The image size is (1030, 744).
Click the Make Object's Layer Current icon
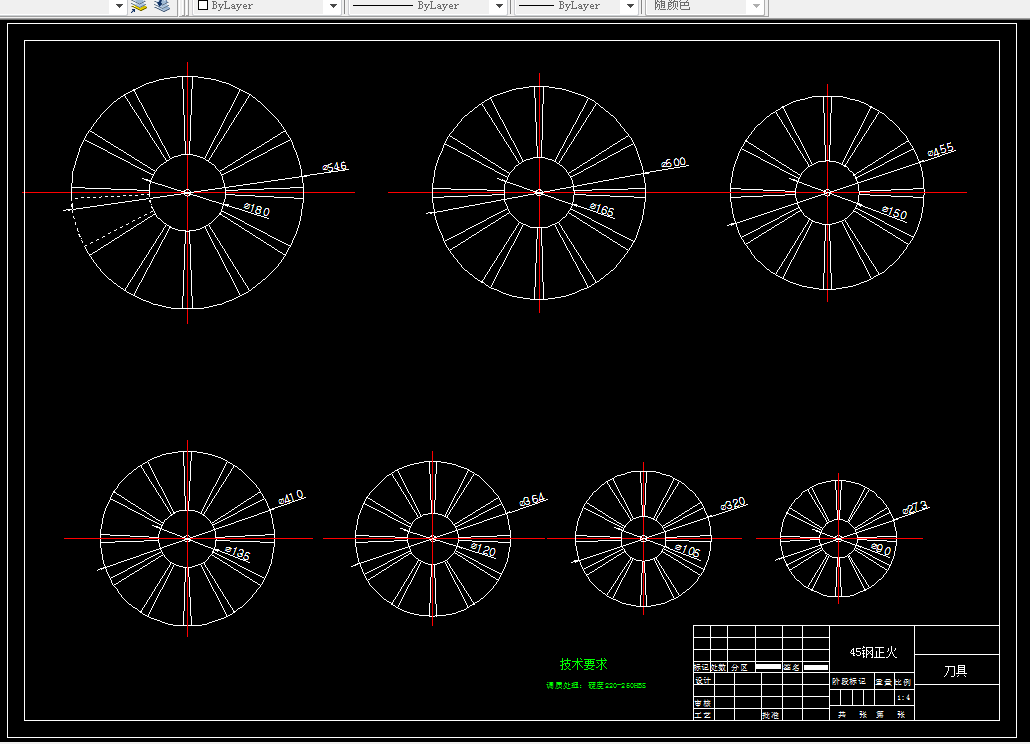pyautogui.click(x=139, y=6)
